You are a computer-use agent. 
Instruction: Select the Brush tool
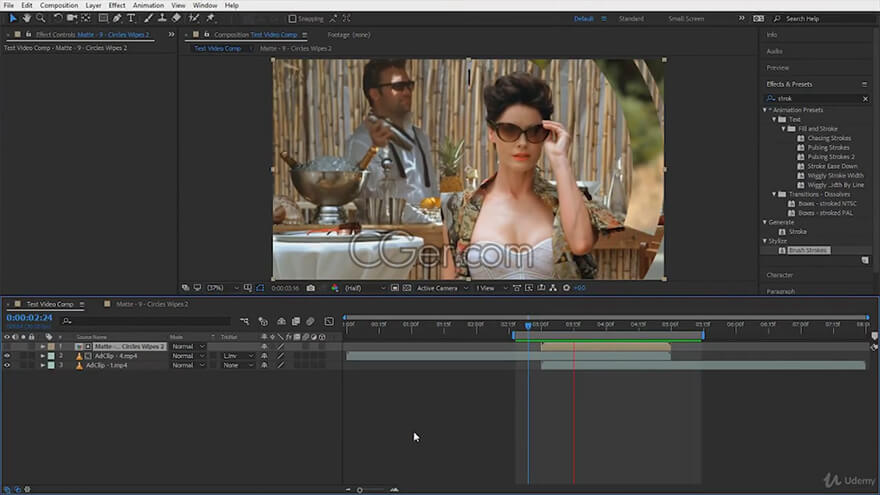coord(148,19)
